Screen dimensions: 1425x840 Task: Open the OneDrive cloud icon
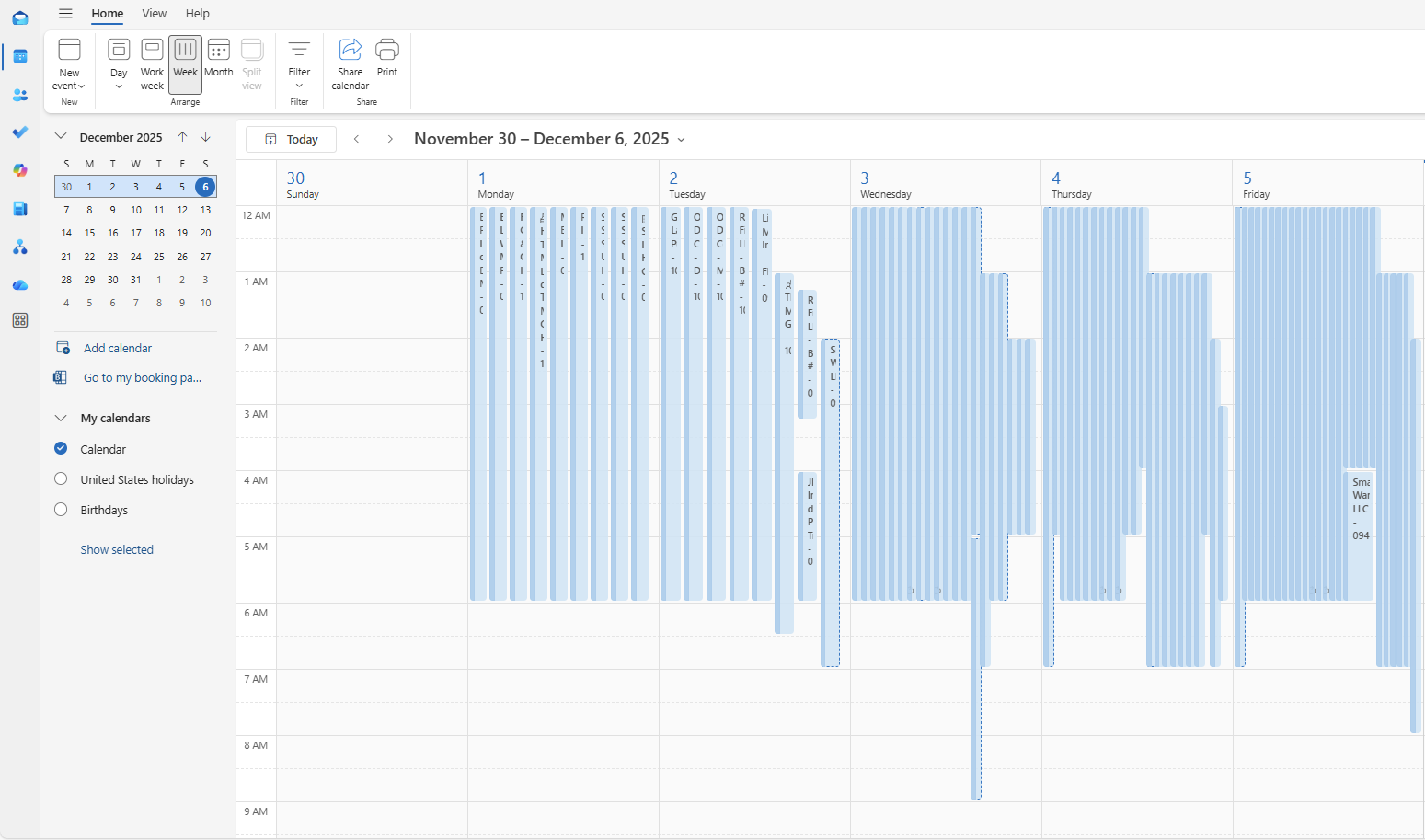(20, 284)
